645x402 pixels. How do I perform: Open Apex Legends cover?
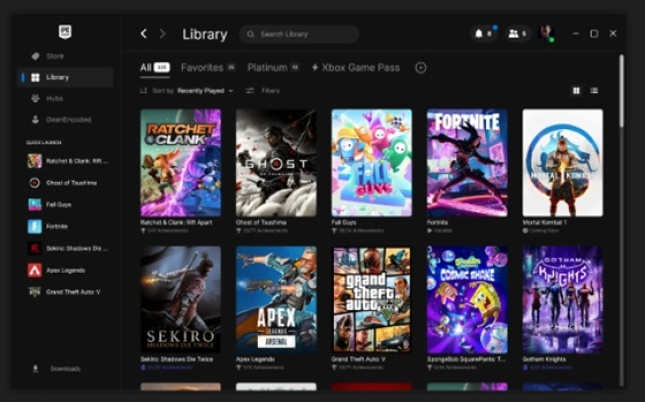pyautogui.click(x=276, y=300)
